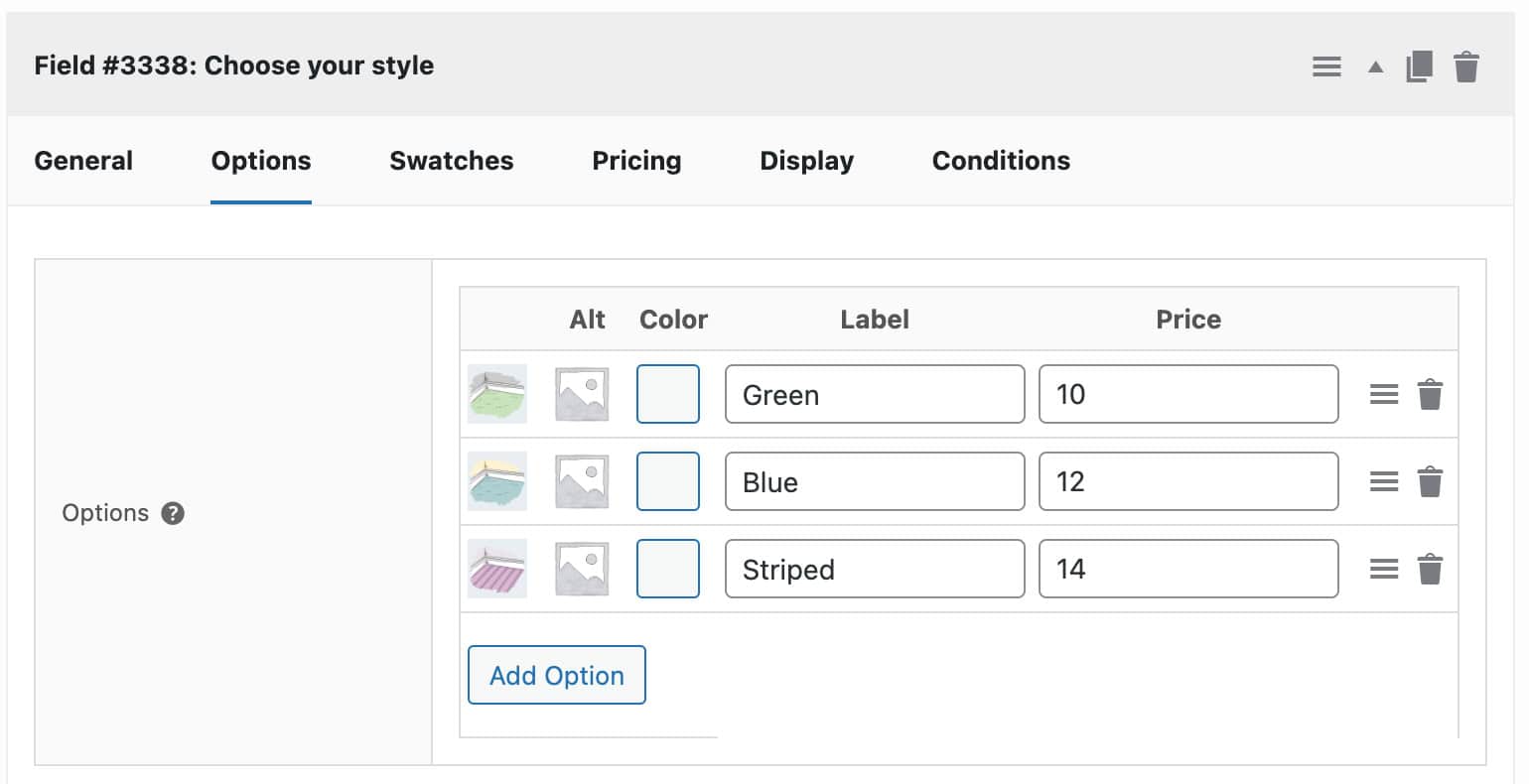Viewport: 1529px width, 784px height.
Task: Click the Add Option button
Action: [556, 675]
